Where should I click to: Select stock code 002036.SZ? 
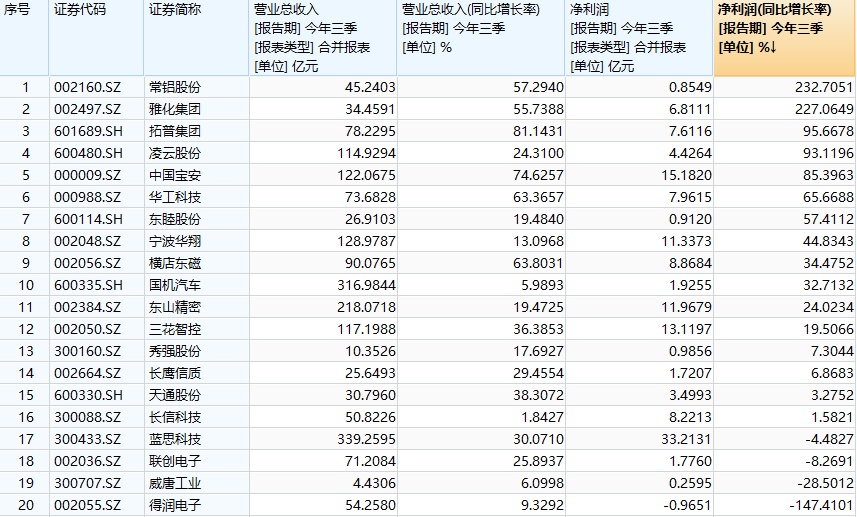[87, 461]
